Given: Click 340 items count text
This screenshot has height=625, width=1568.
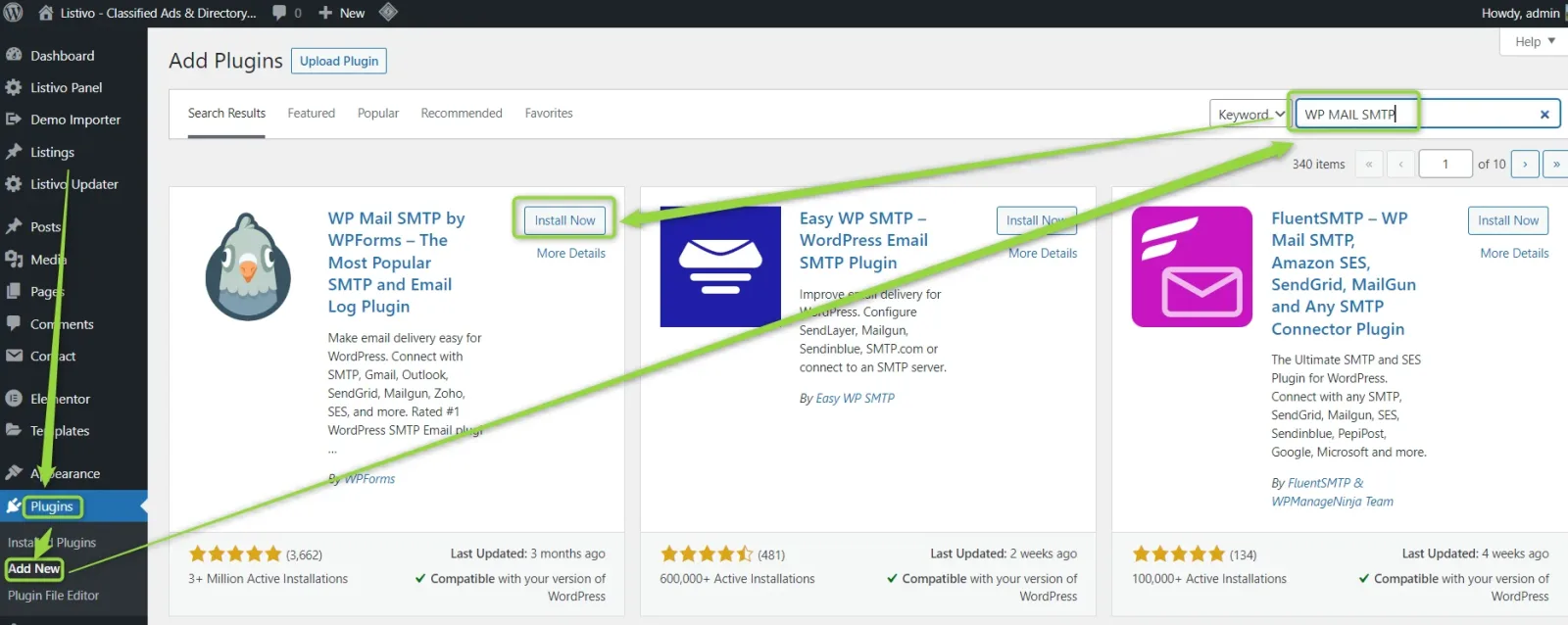Looking at the screenshot, I should click(1318, 164).
